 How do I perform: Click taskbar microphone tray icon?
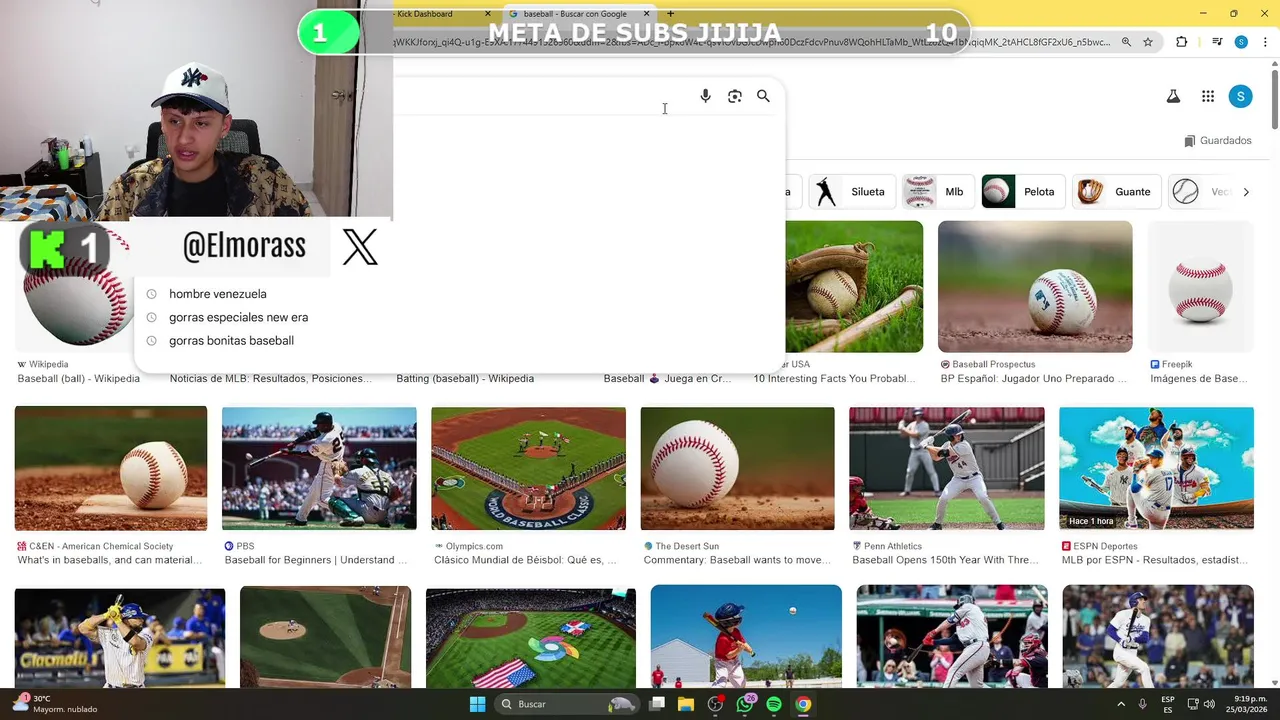point(1143,704)
